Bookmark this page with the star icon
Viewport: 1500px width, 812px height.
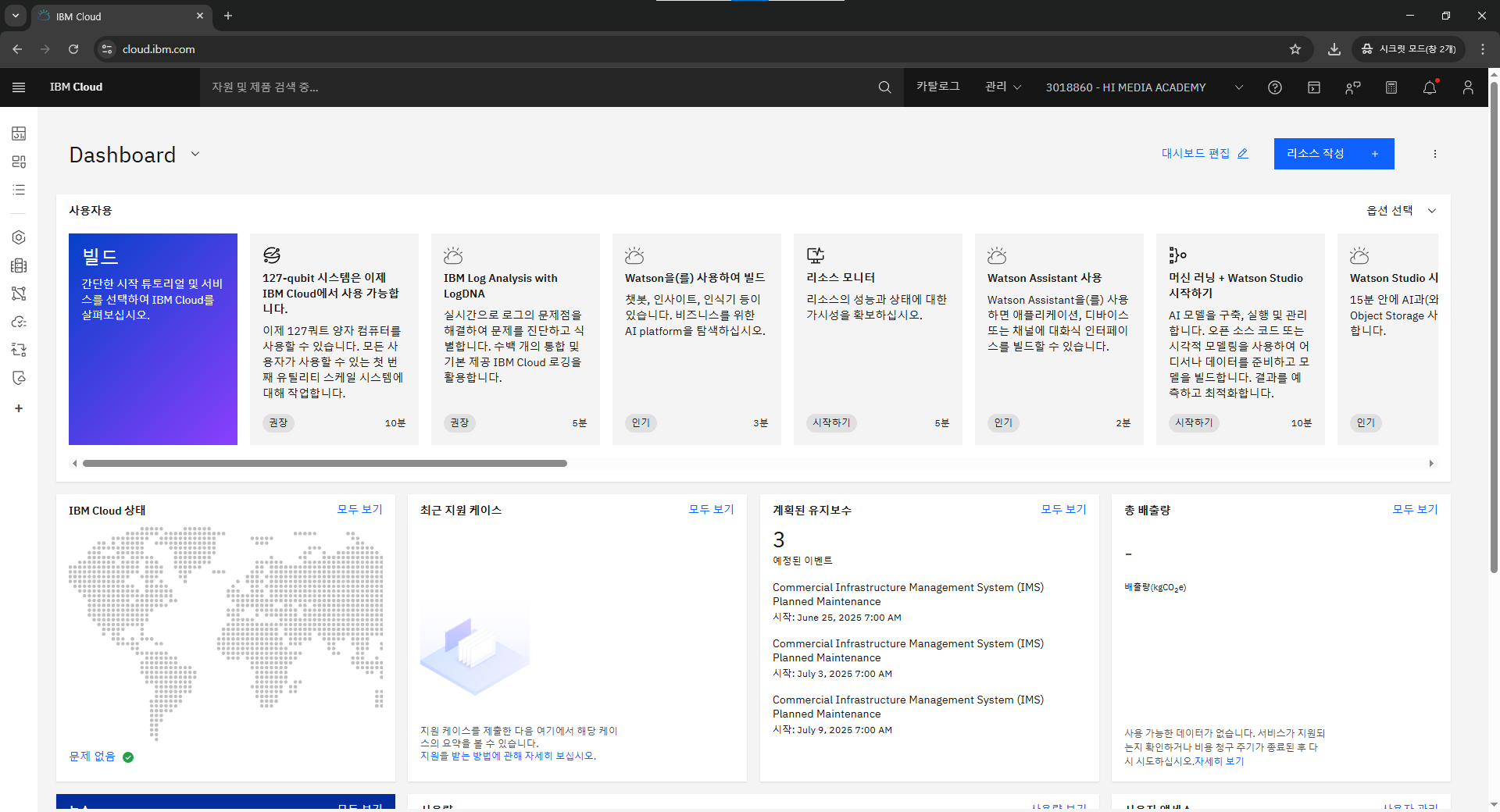(1295, 49)
